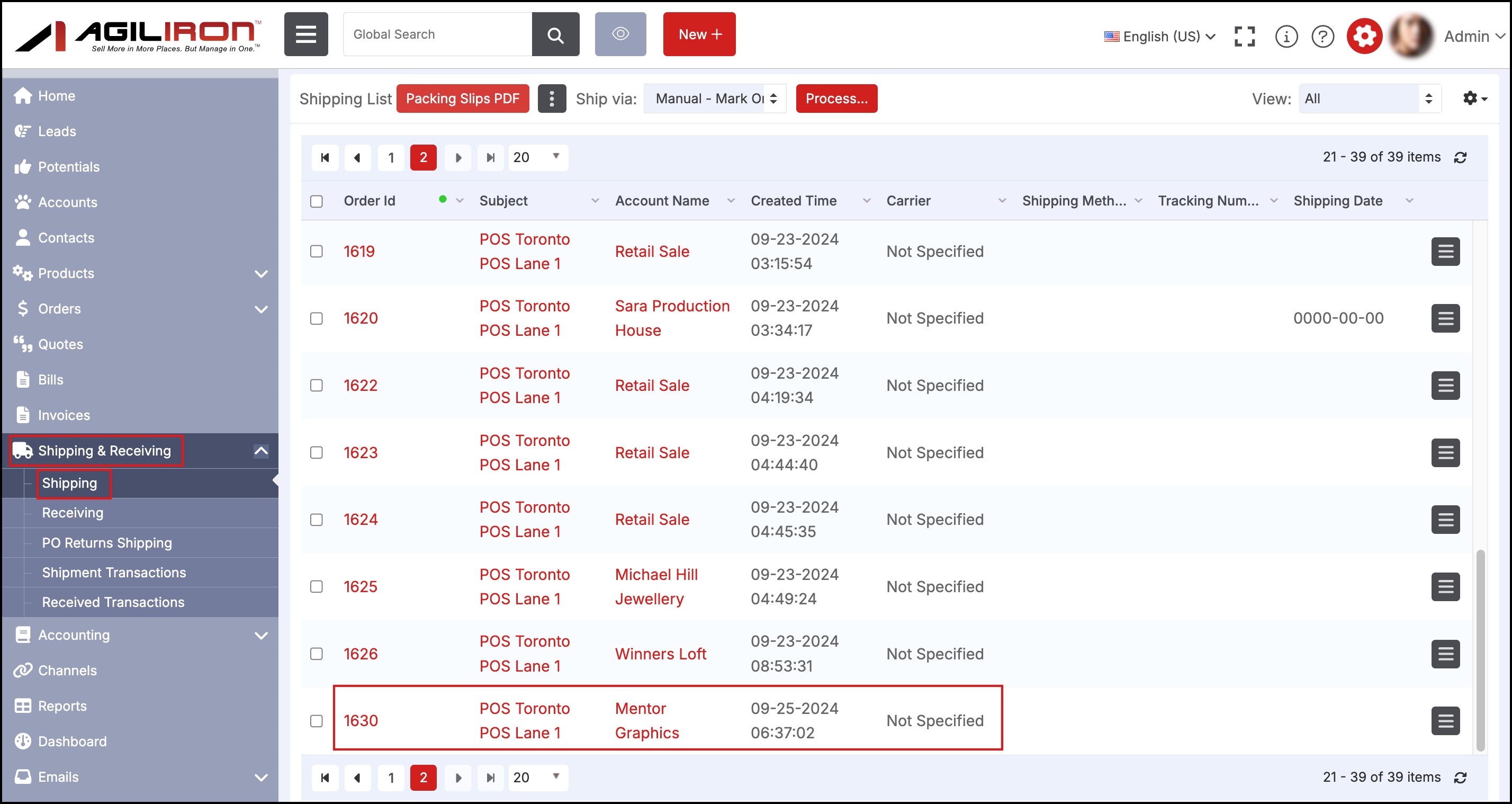The width and height of the screenshot is (1512, 804).
Task: Click the Process... button
Action: [x=836, y=98]
